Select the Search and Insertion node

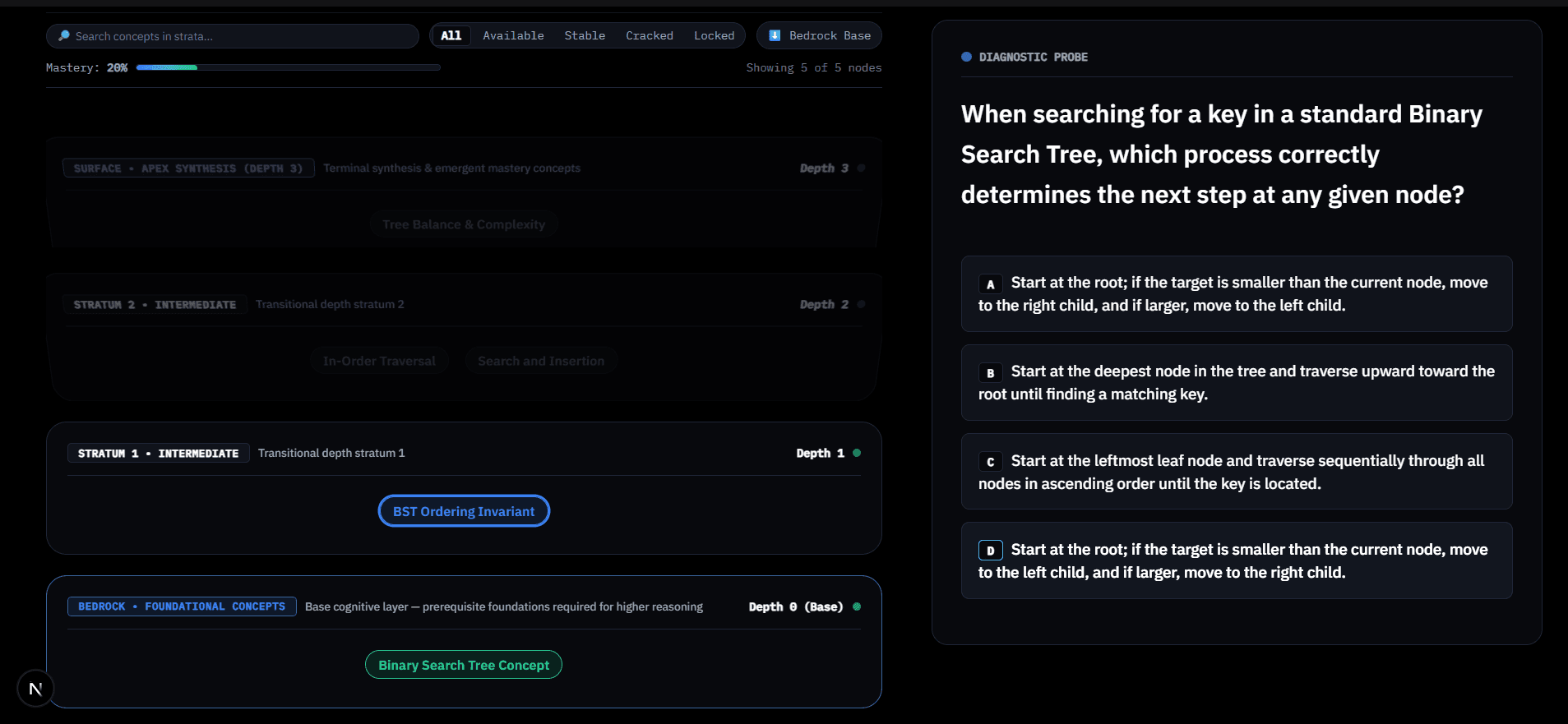pos(541,361)
